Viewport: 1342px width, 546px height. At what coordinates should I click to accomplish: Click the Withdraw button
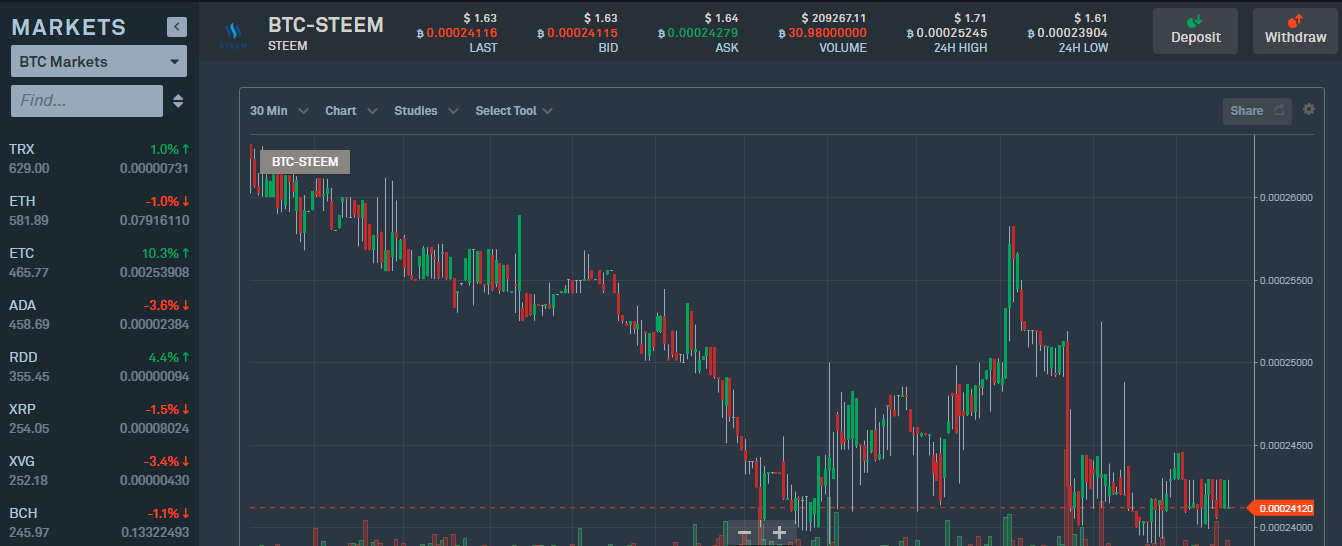pos(1295,31)
